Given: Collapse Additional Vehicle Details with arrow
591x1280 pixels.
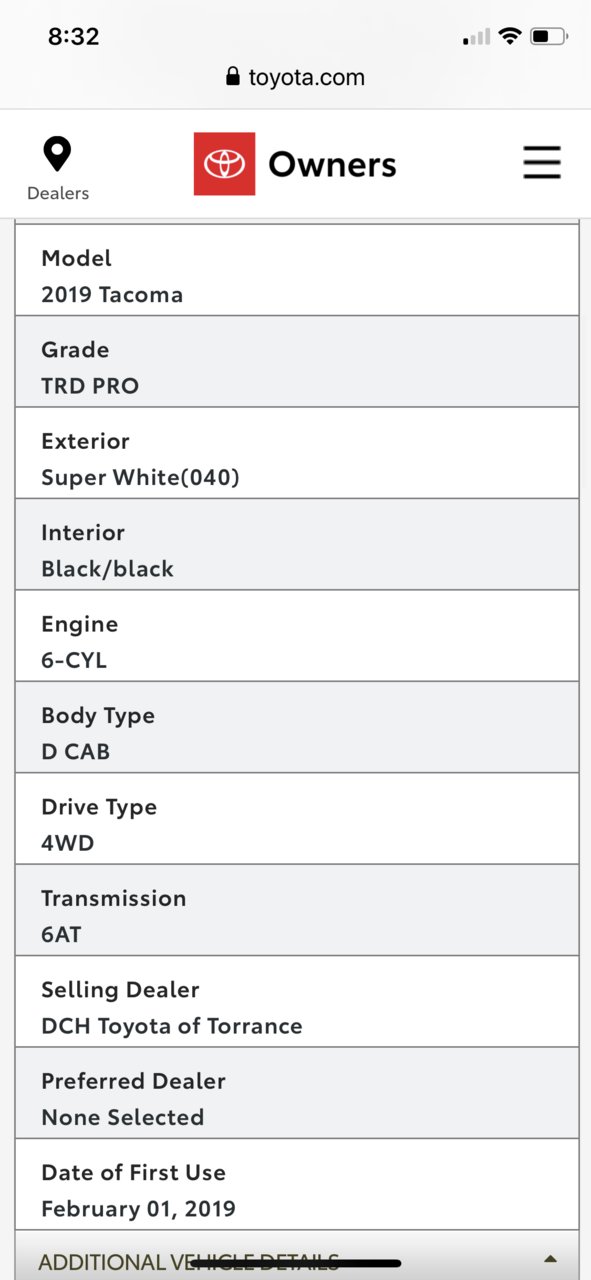Looking at the screenshot, I should 549,1260.
